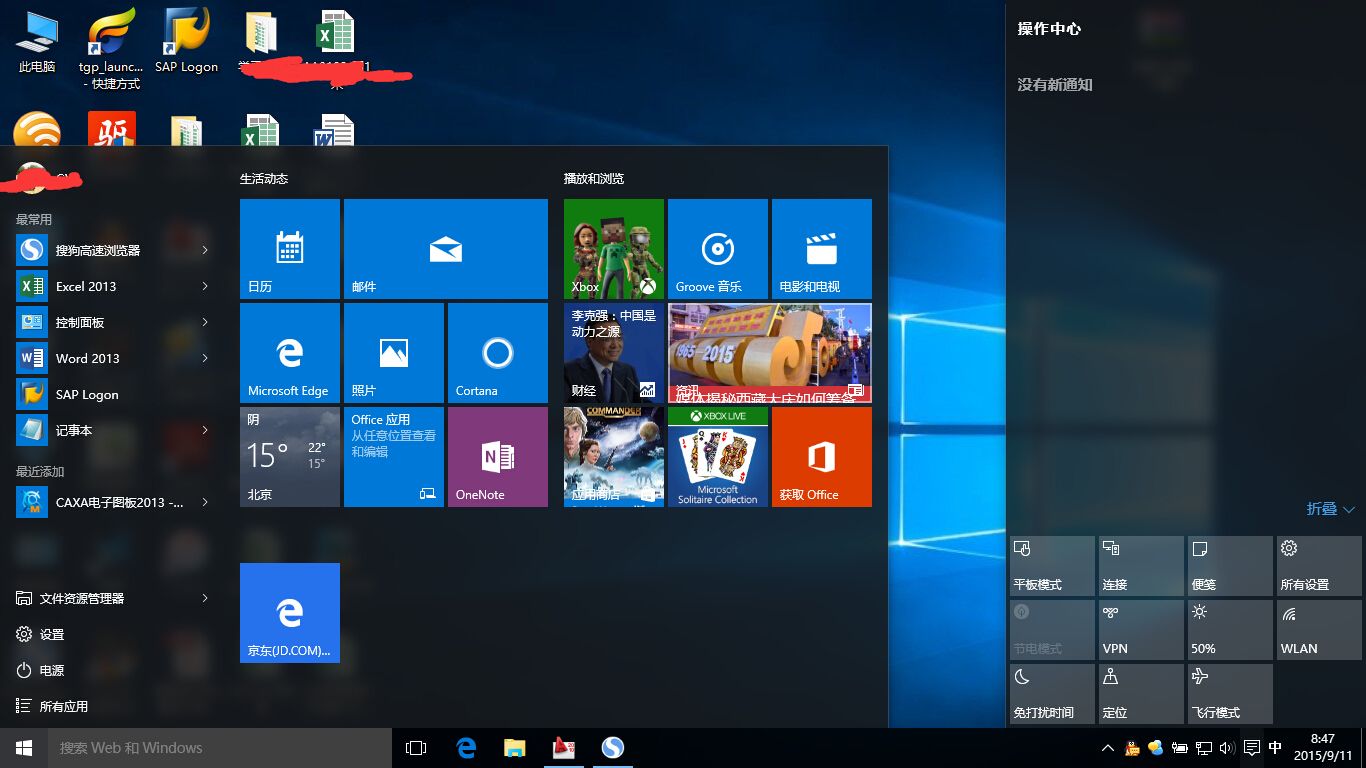Open the 资讯 news tile
Viewport: 1366px width, 768px height.
(x=770, y=353)
